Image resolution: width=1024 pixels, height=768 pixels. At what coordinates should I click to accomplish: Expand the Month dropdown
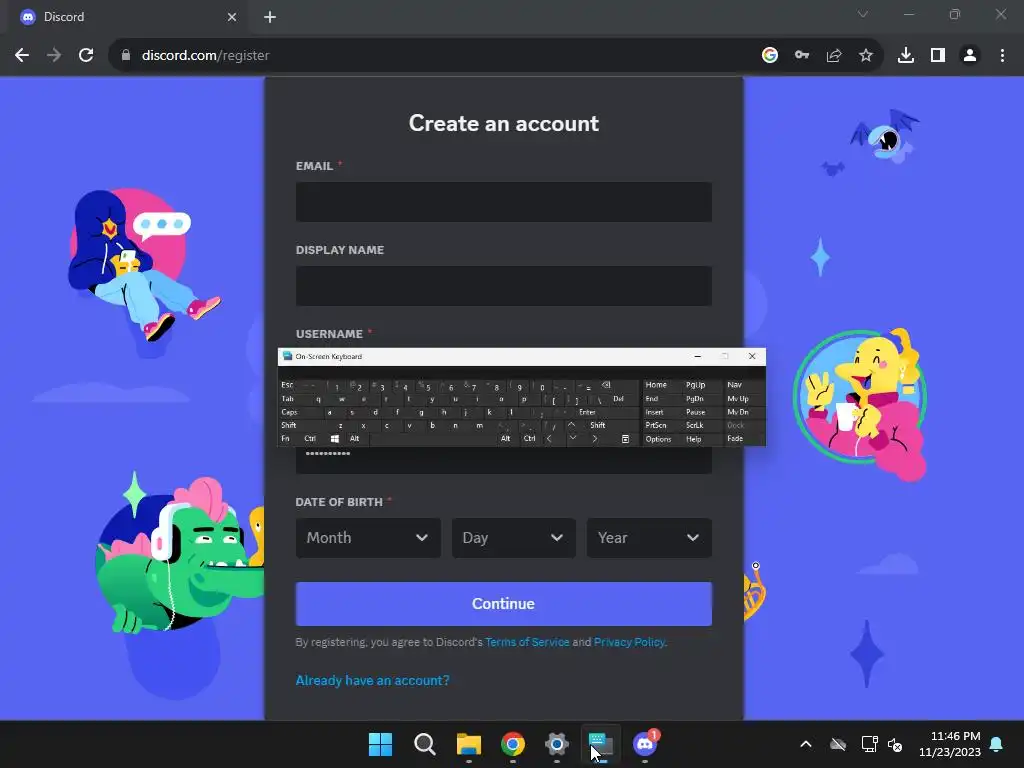368,537
